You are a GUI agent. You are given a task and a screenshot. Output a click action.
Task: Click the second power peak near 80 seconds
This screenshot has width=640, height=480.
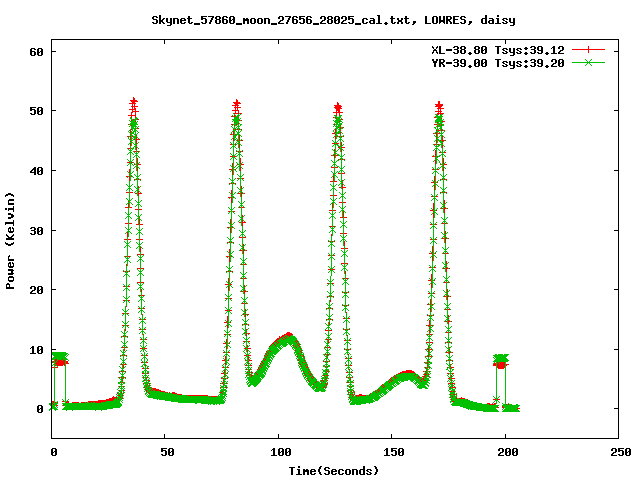tap(236, 103)
